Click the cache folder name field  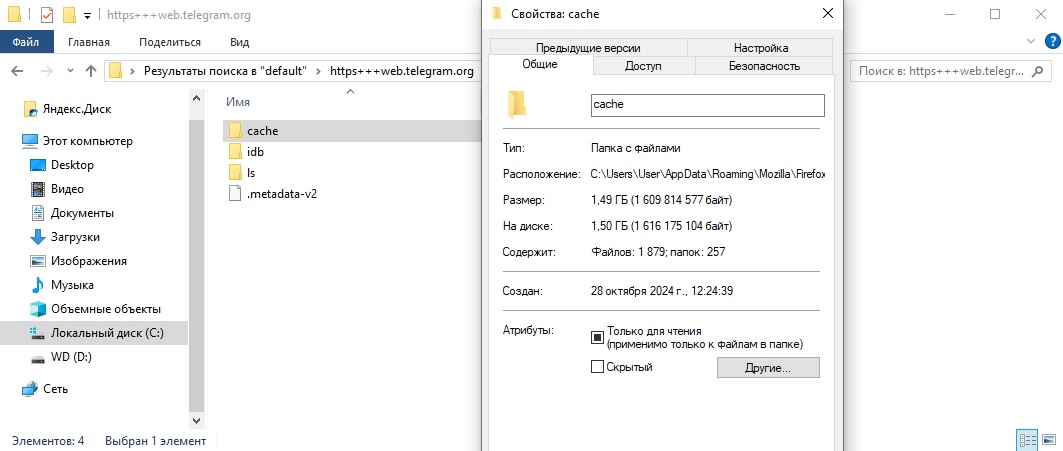(708, 105)
